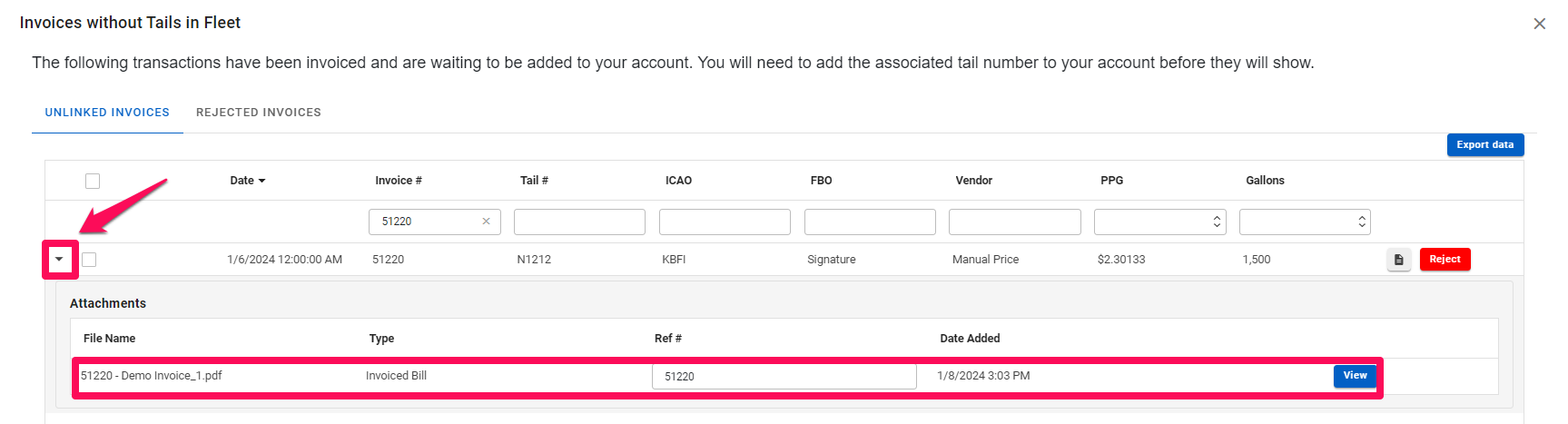Adjust the Gallons filter stepper
1568x424 pixels.
point(1361,222)
